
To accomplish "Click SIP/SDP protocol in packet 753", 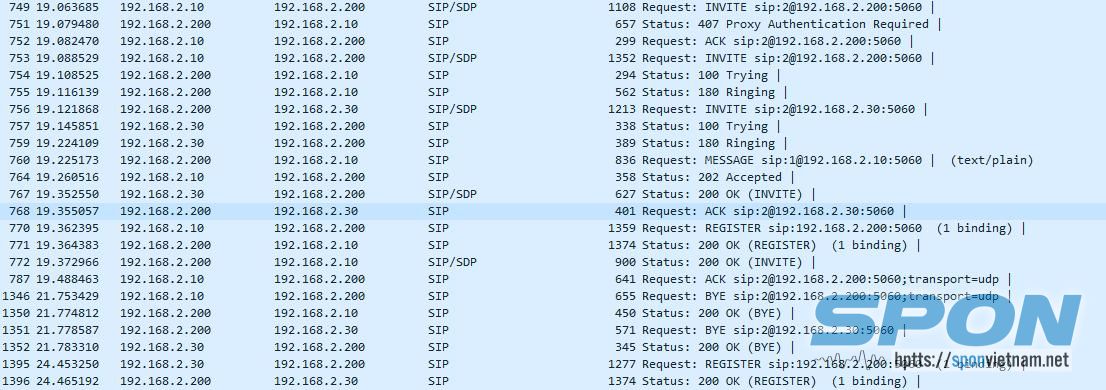I will coord(451,58).
